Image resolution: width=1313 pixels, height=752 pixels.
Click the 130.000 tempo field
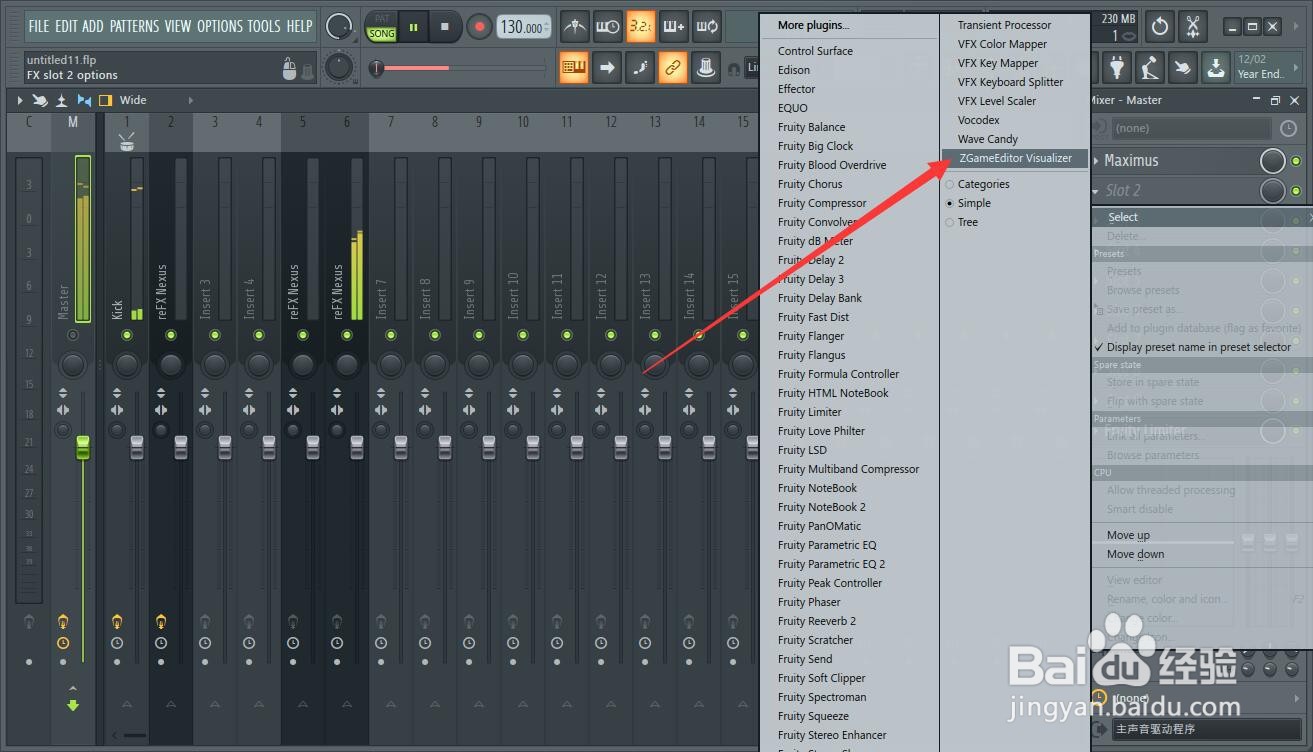[x=524, y=27]
